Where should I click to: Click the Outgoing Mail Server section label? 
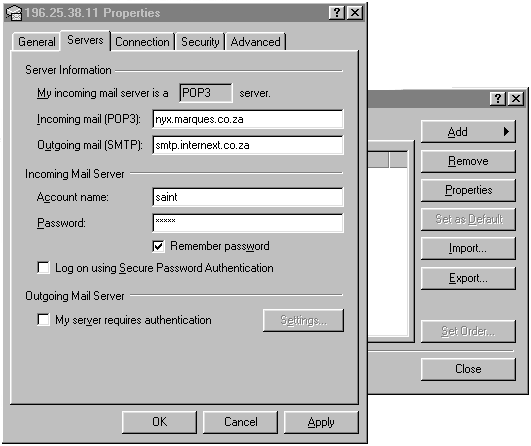point(75,296)
